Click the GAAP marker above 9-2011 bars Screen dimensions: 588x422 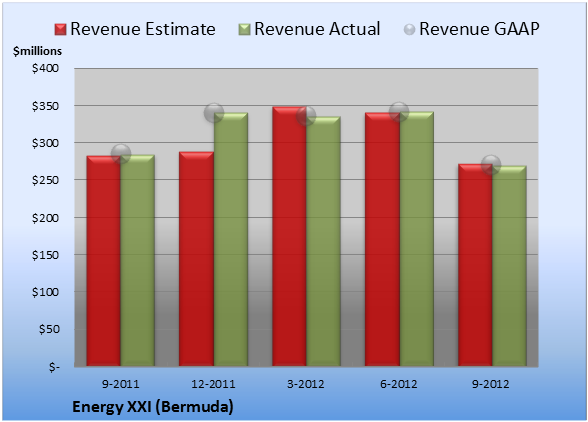click(121, 154)
